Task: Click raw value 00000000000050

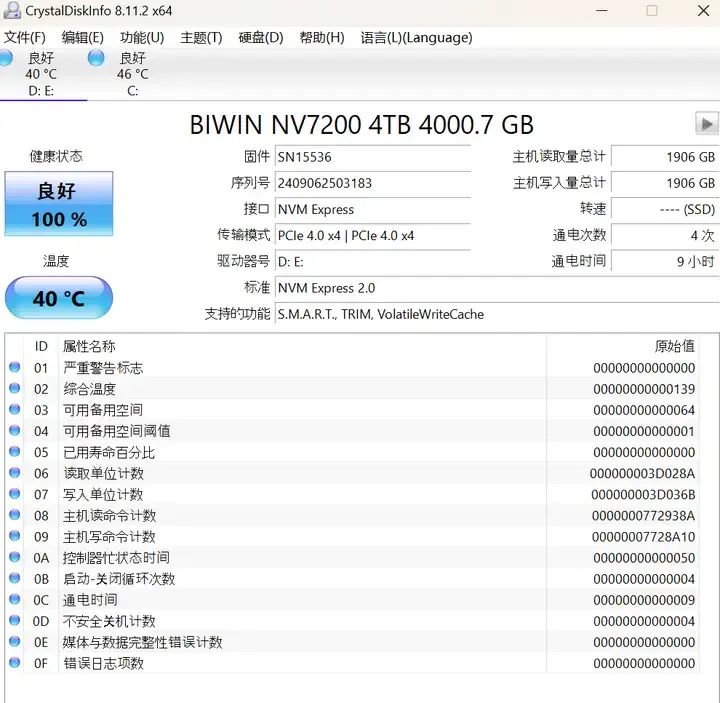Action: (644, 558)
